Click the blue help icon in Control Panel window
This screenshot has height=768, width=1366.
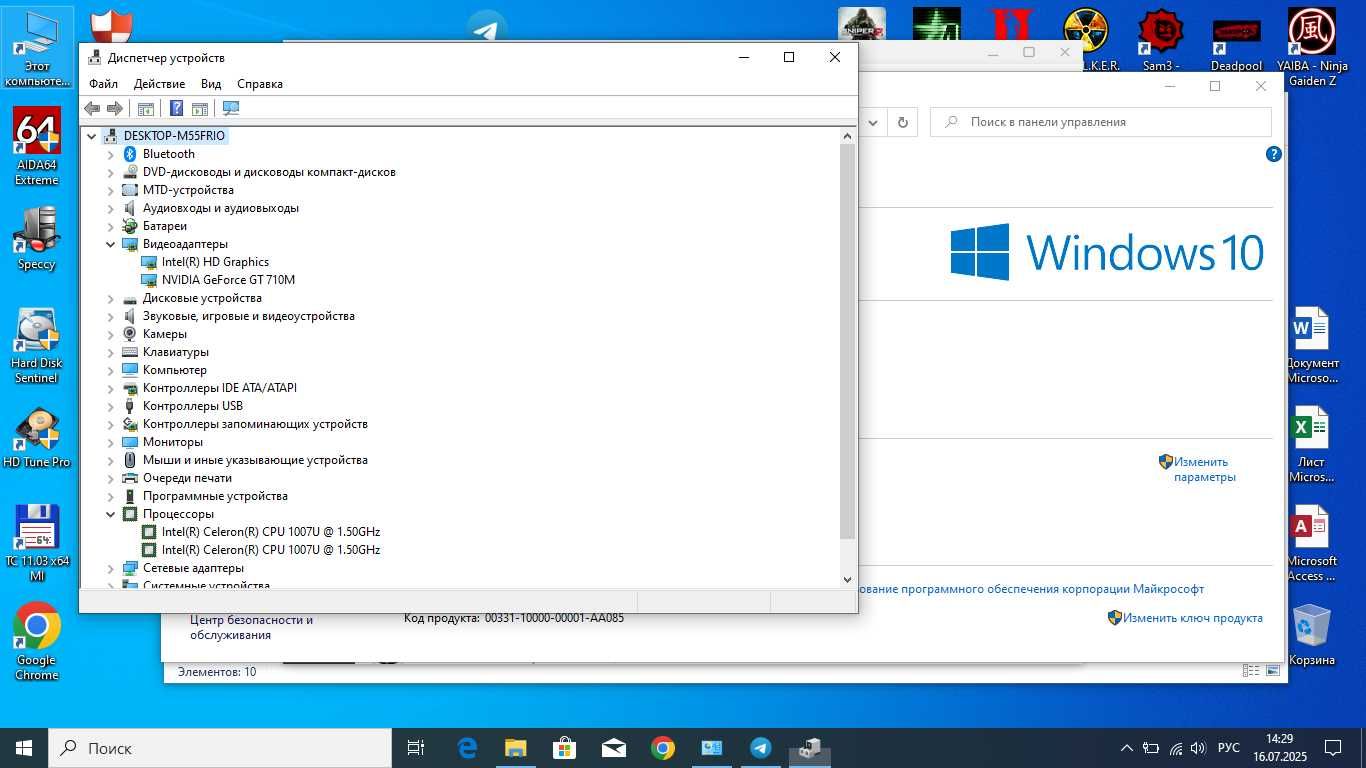pos(1273,154)
